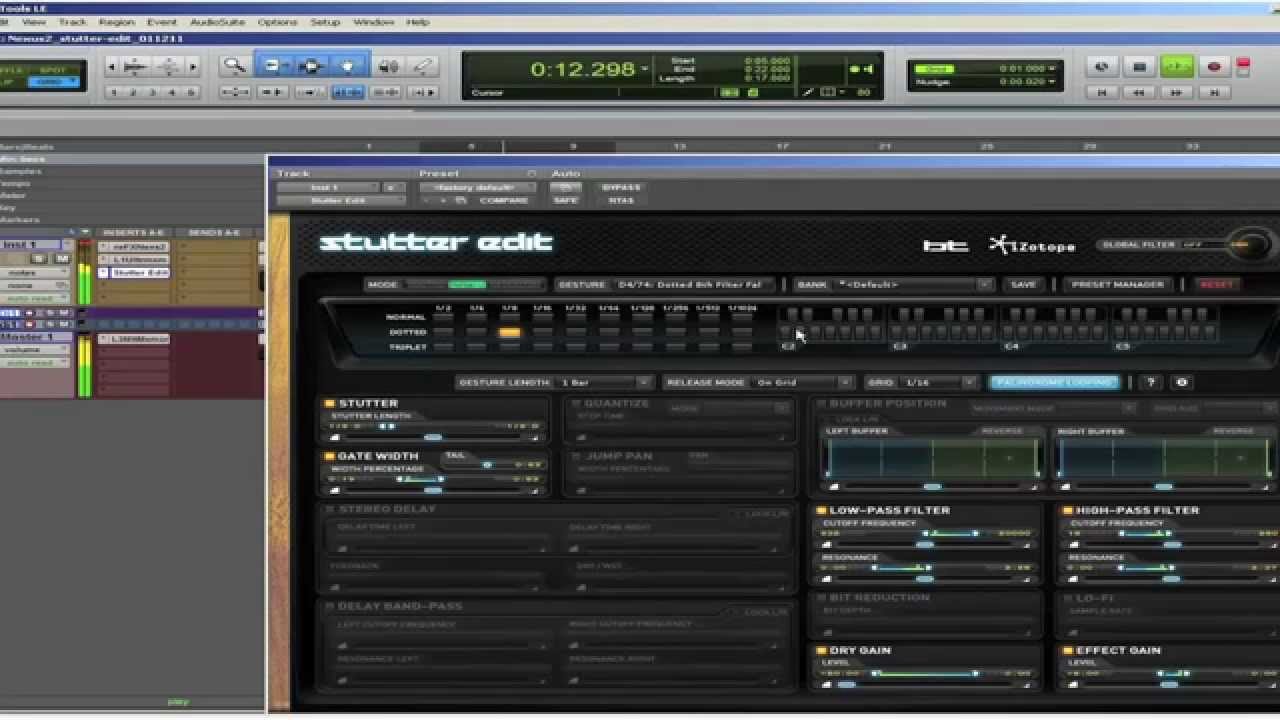Select the Scrubber speaker tool

point(389,66)
